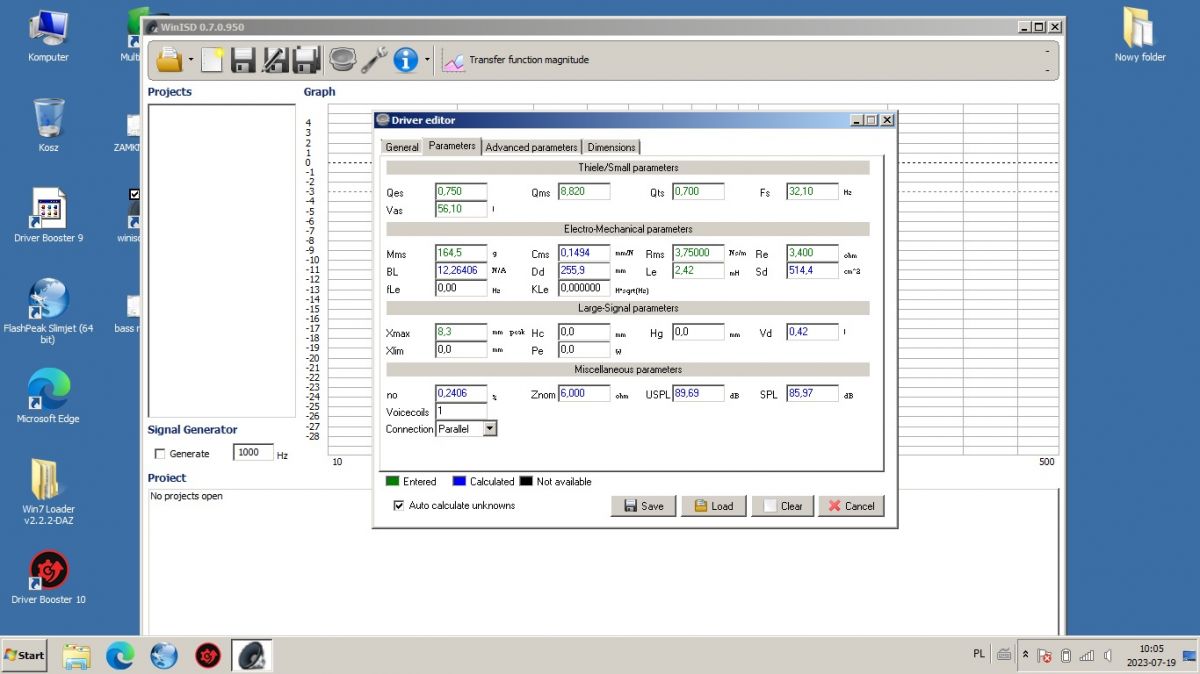1200x674 pixels.
Task: Click the green Entered legend swatch
Action: pos(393,482)
